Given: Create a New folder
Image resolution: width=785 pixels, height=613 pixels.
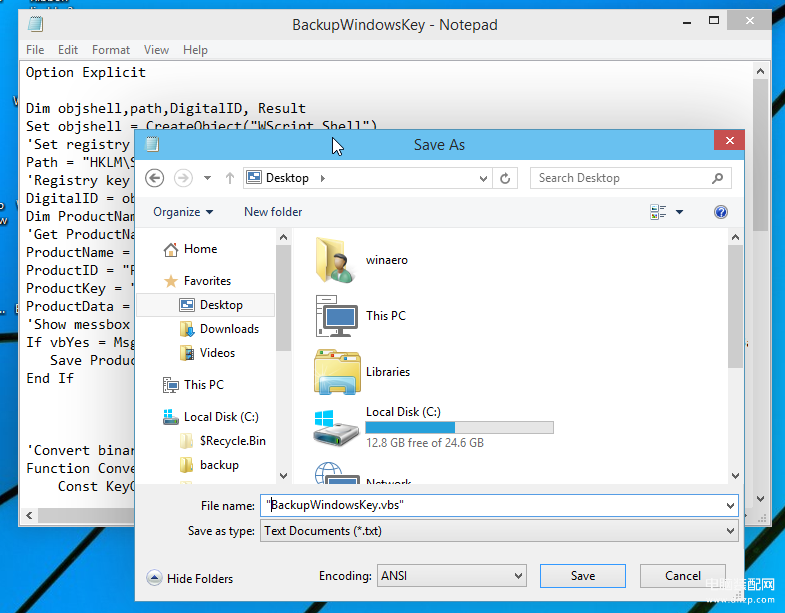Looking at the screenshot, I should coord(273,212).
